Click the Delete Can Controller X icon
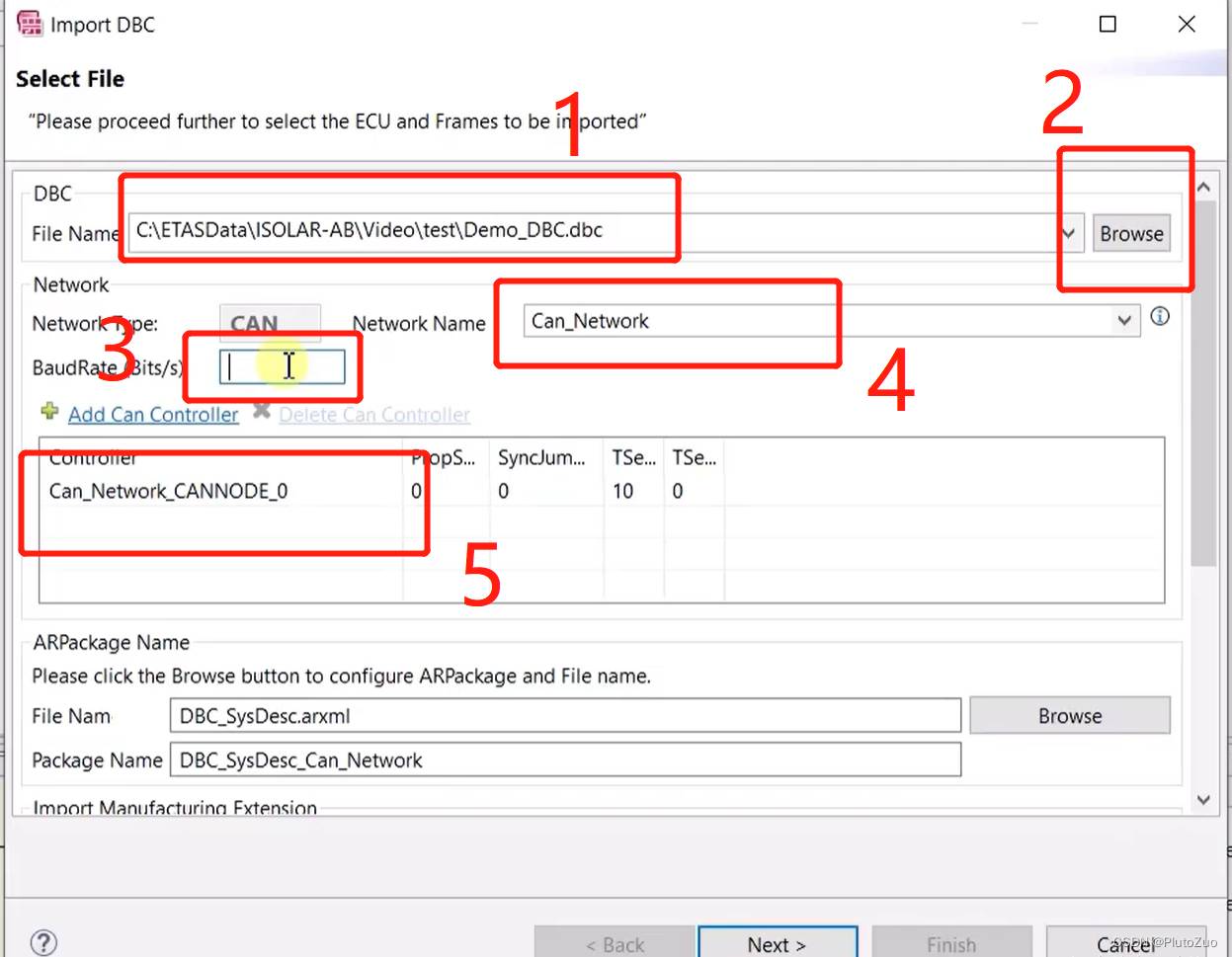 click(262, 411)
